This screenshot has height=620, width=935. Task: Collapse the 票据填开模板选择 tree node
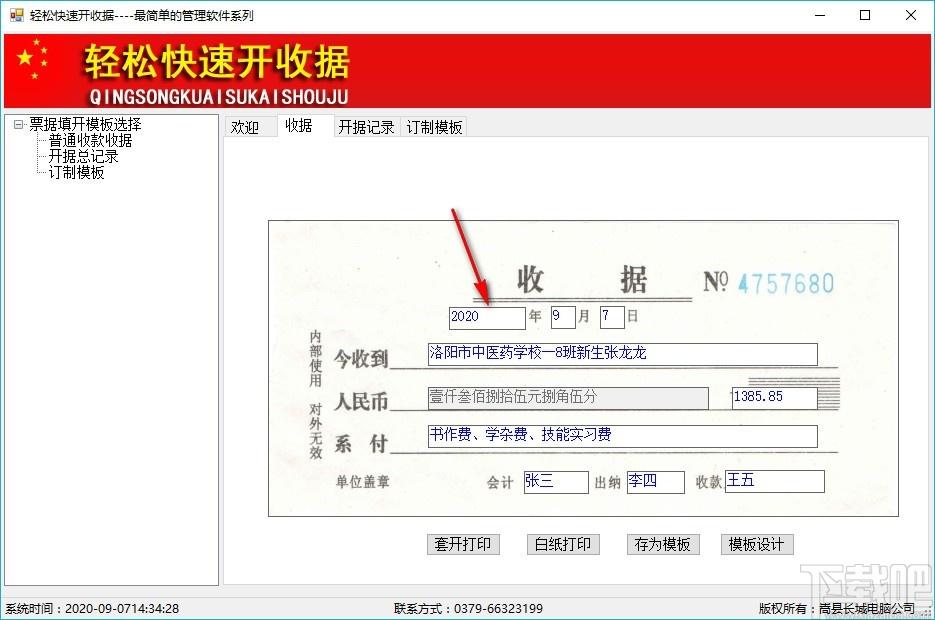coord(16,125)
